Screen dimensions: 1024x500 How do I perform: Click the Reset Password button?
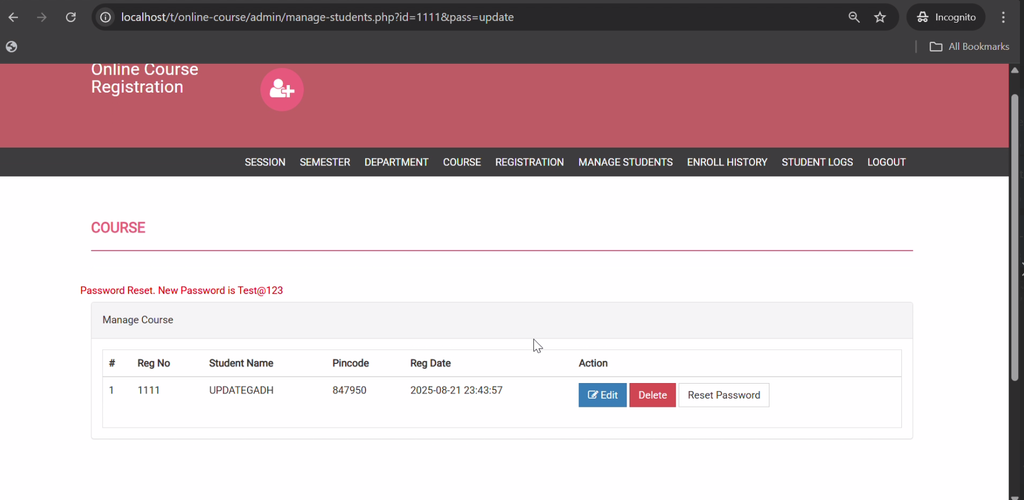pos(724,395)
